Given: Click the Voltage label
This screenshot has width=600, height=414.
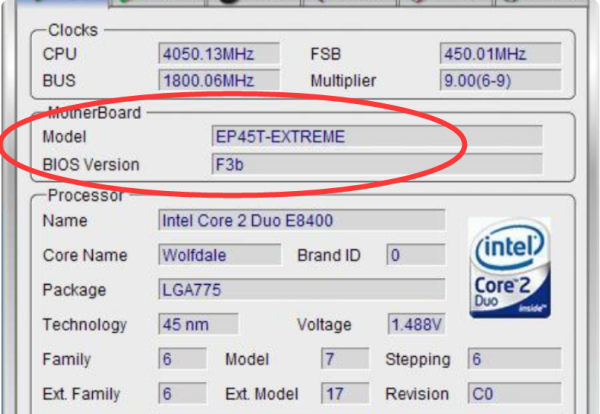Looking at the screenshot, I should 324,325.
